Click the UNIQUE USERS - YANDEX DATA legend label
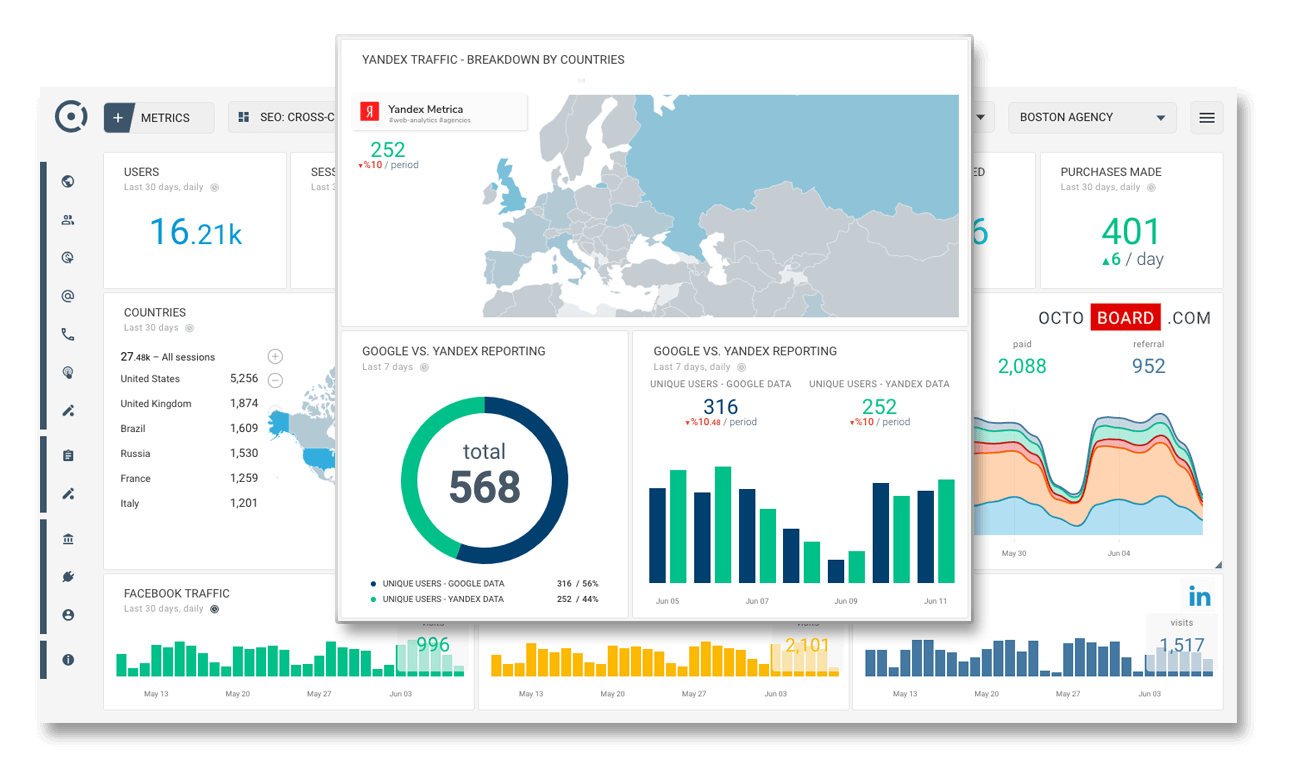 [443, 599]
